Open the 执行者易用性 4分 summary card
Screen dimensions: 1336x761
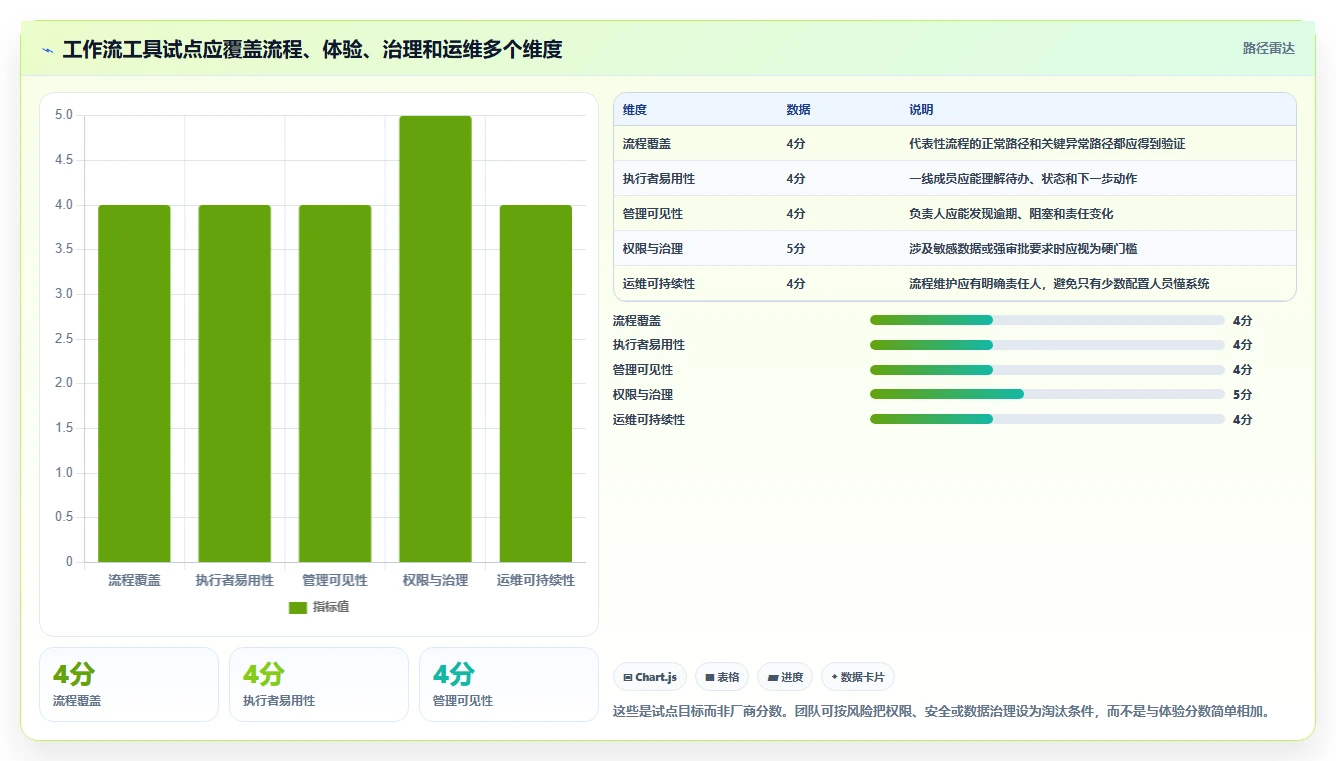319,684
